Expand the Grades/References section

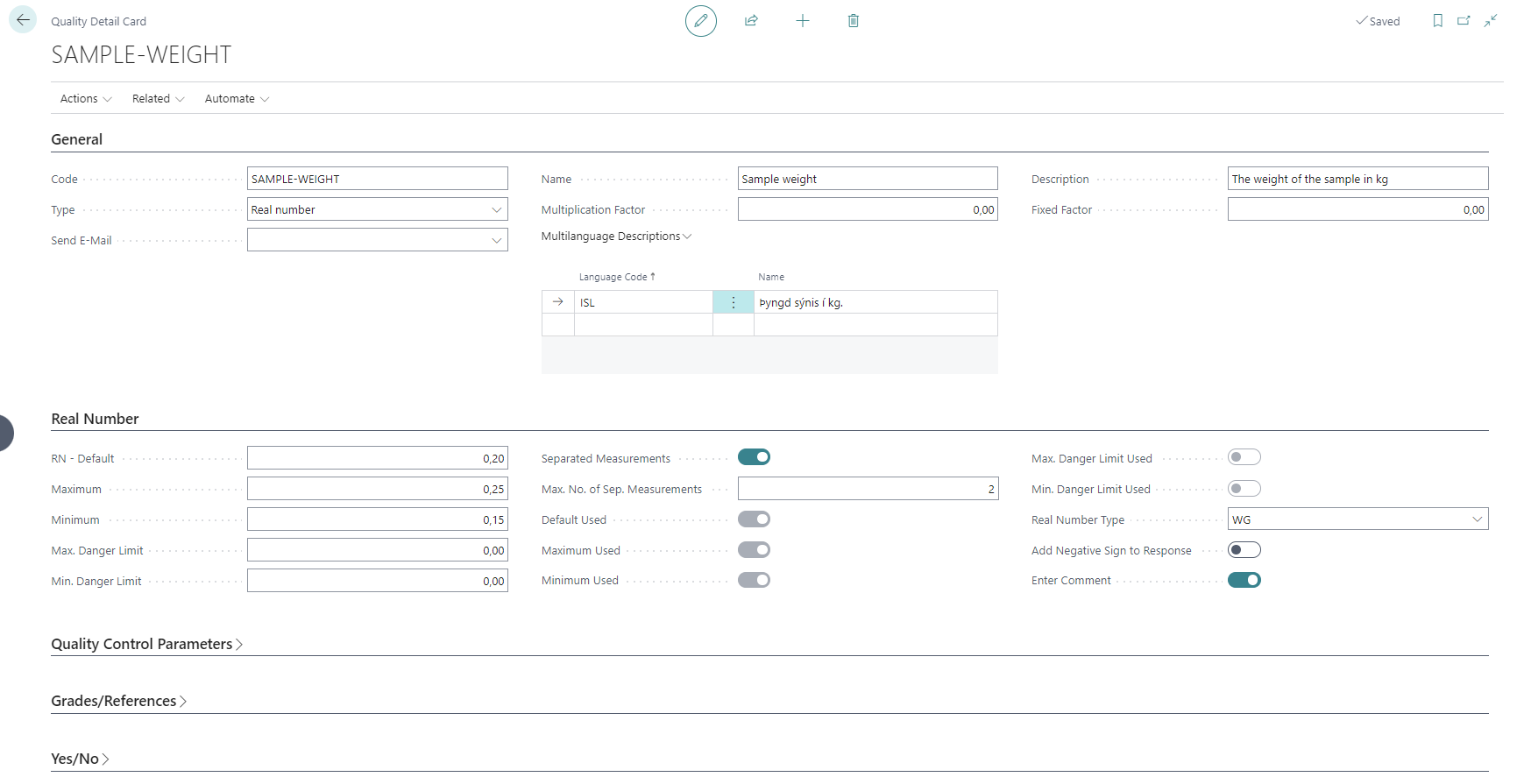coord(118,701)
